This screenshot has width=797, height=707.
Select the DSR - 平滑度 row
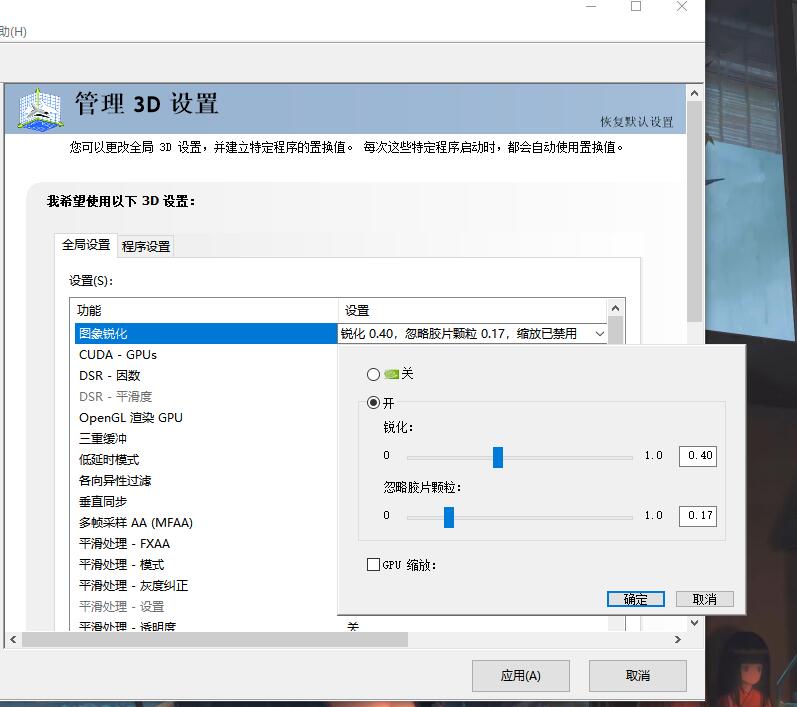click(206, 396)
